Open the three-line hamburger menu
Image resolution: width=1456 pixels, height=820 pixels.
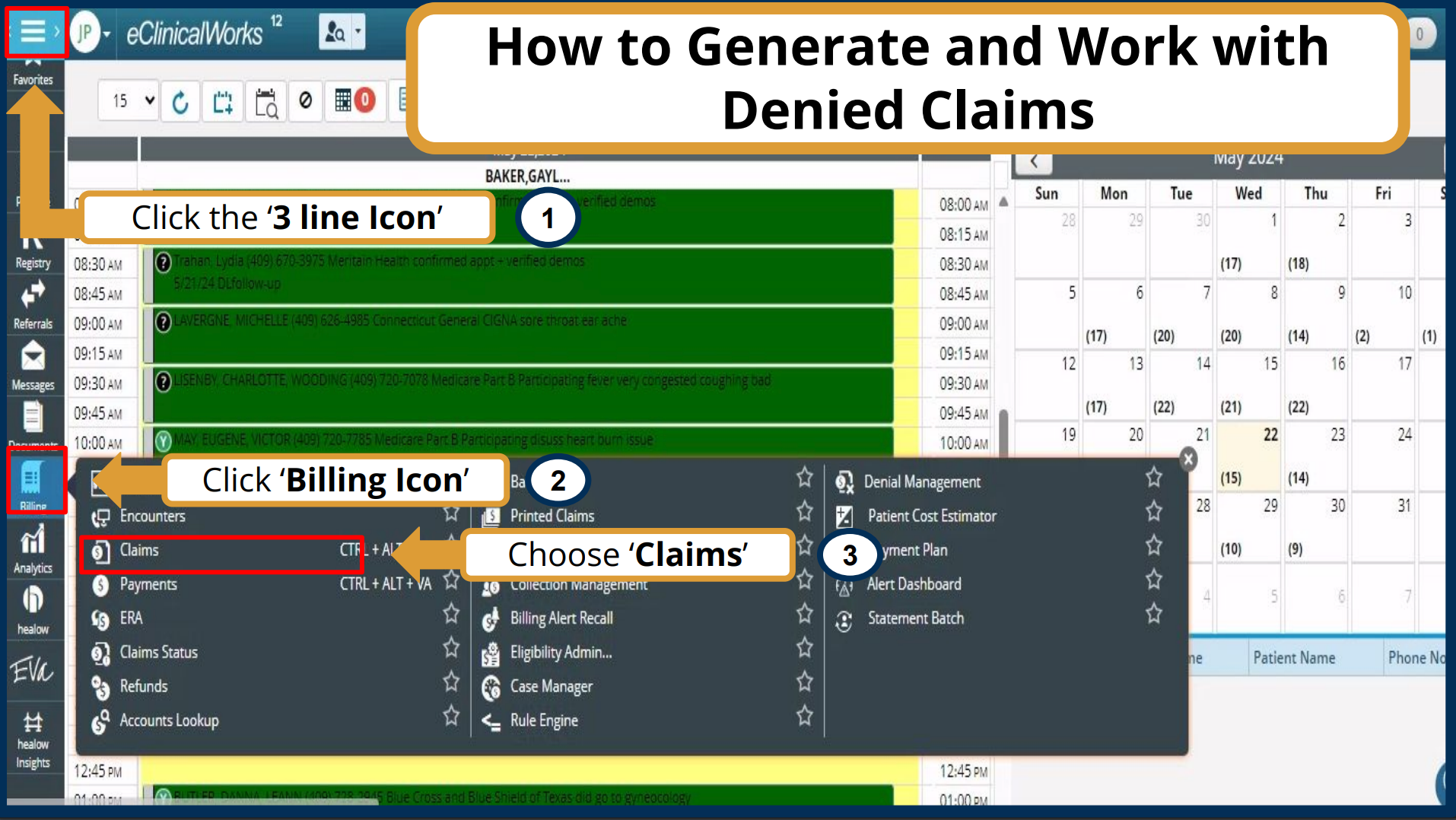coord(33,32)
